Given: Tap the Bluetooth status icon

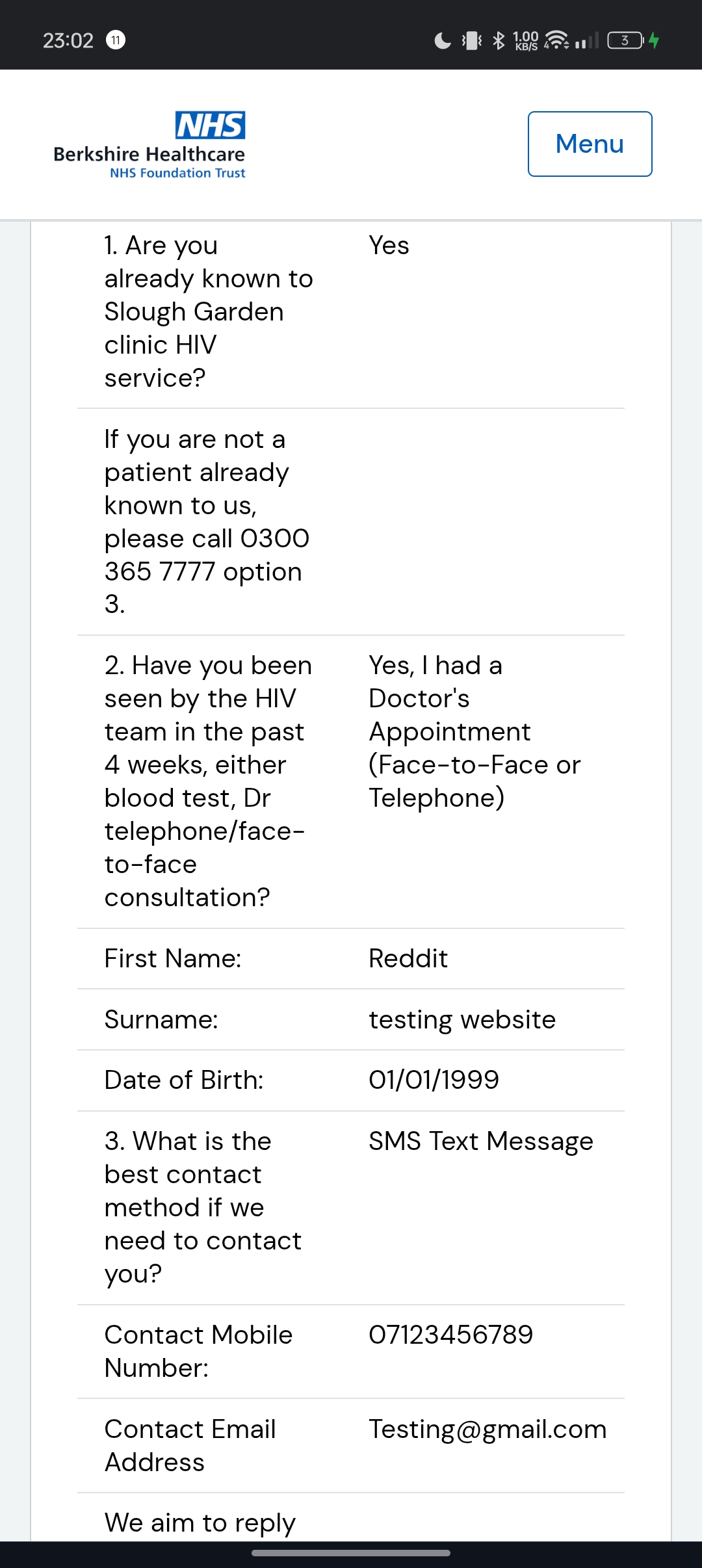Looking at the screenshot, I should click(x=499, y=40).
